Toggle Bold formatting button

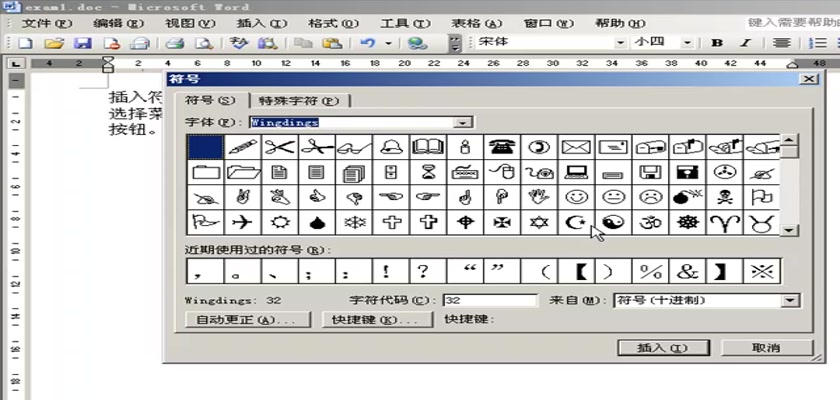717,43
